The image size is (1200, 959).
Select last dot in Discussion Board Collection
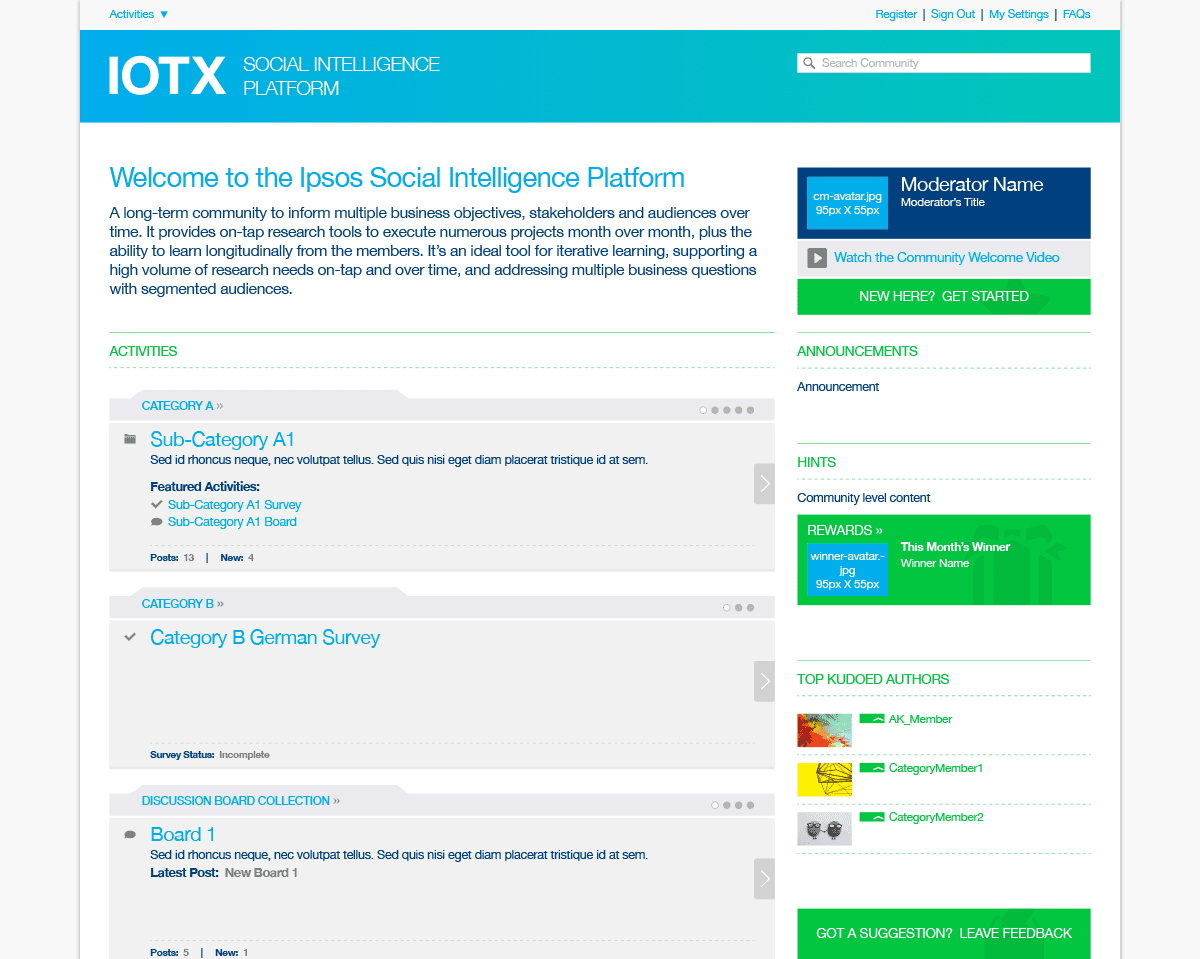750,805
